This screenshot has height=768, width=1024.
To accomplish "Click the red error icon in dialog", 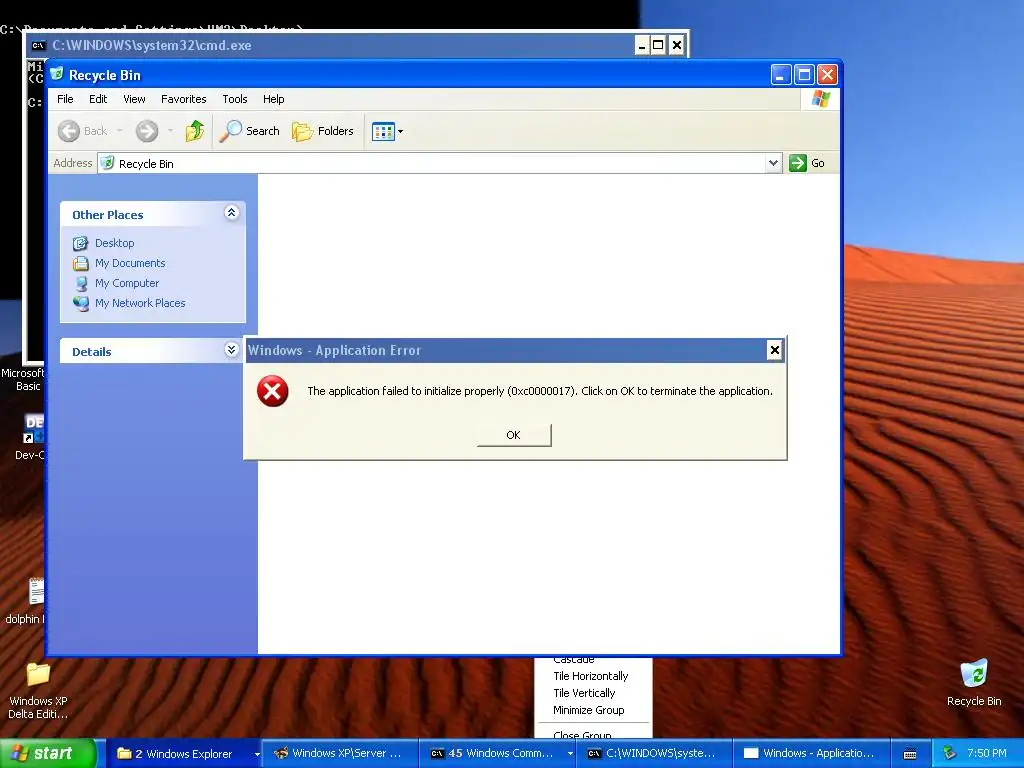I will 272,391.
